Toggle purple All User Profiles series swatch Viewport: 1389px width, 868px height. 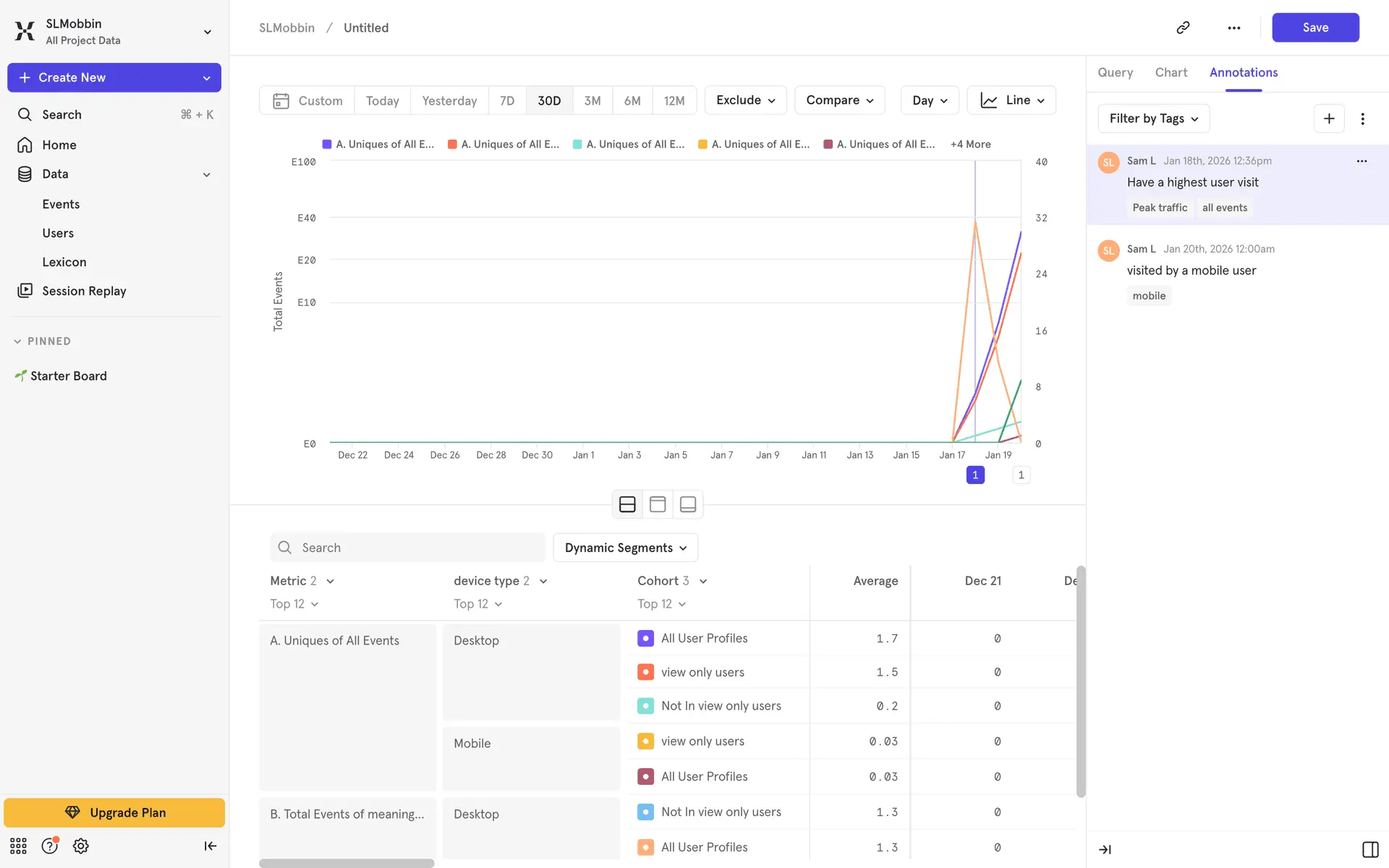pos(645,638)
